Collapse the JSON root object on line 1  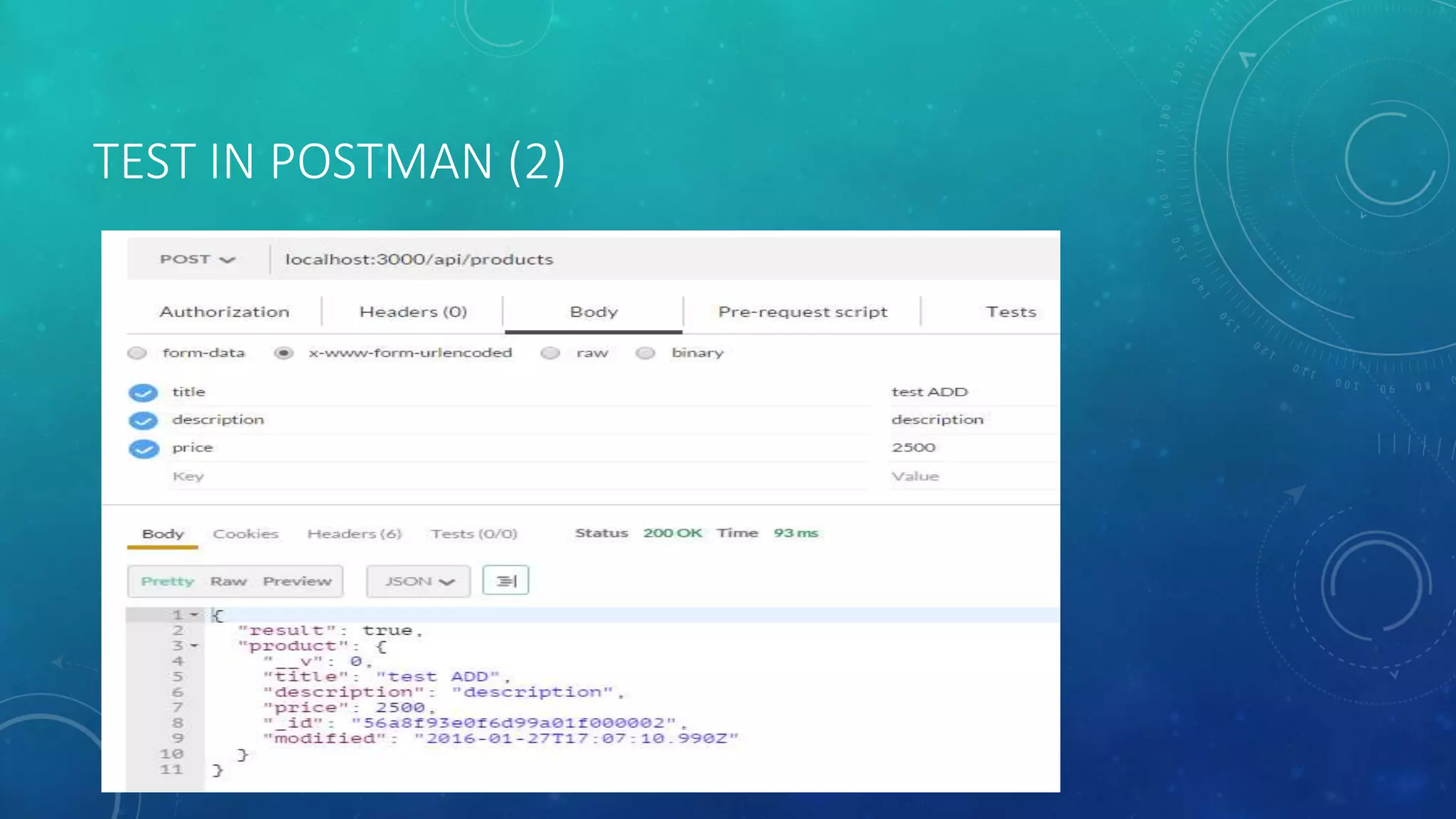194,615
